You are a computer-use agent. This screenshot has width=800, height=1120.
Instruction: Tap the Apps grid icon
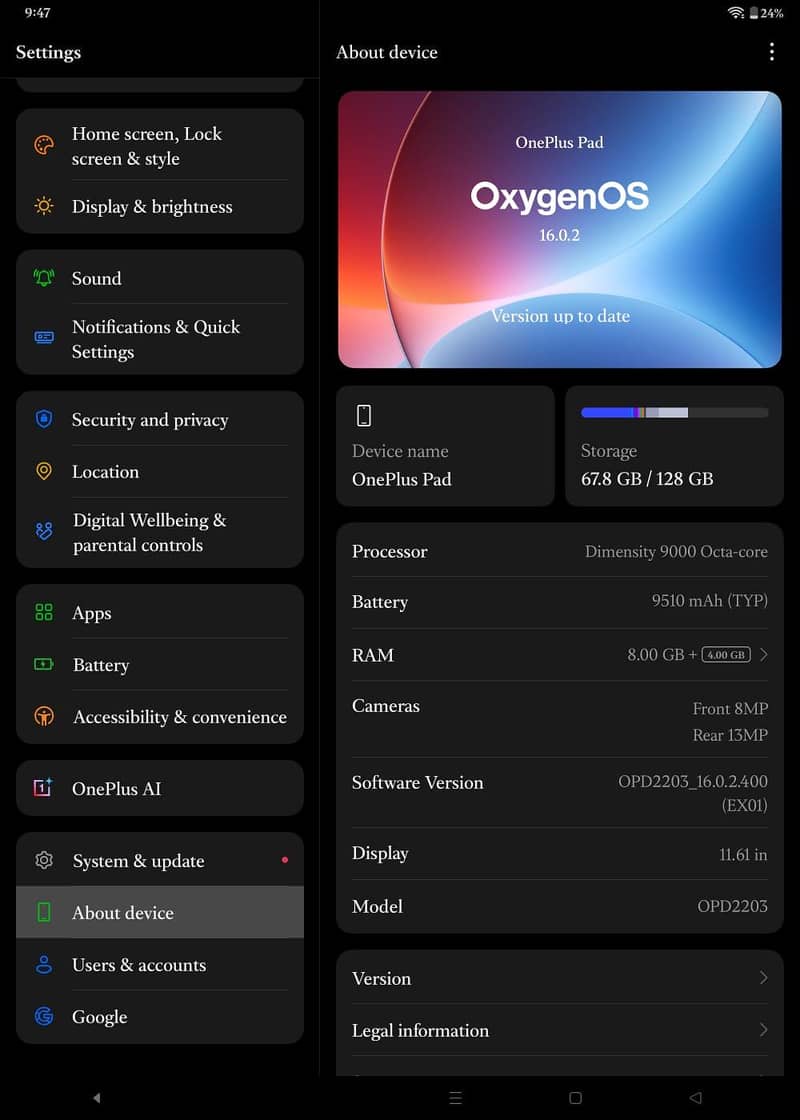click(44, 612)
